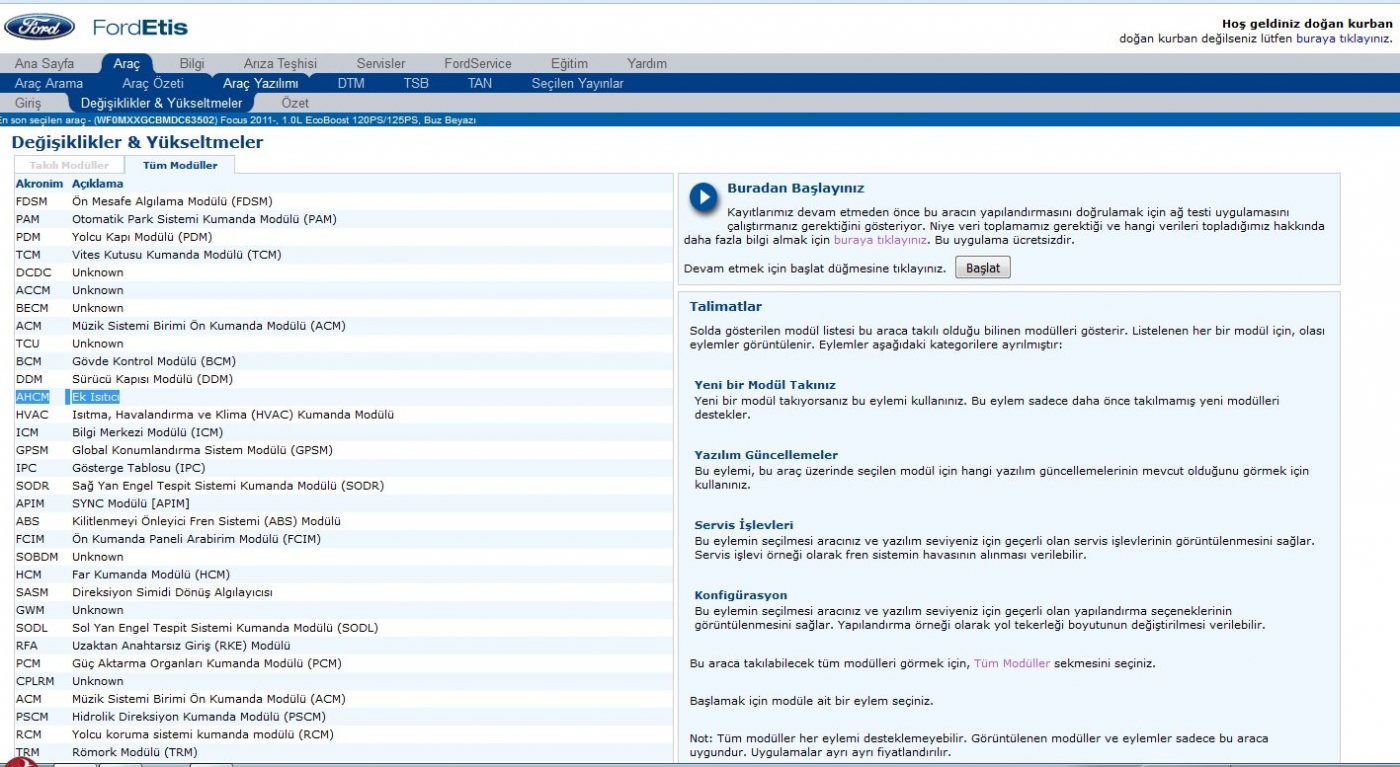Select highlighted AHCM Ek Isıtıcı row

[343, 397]
